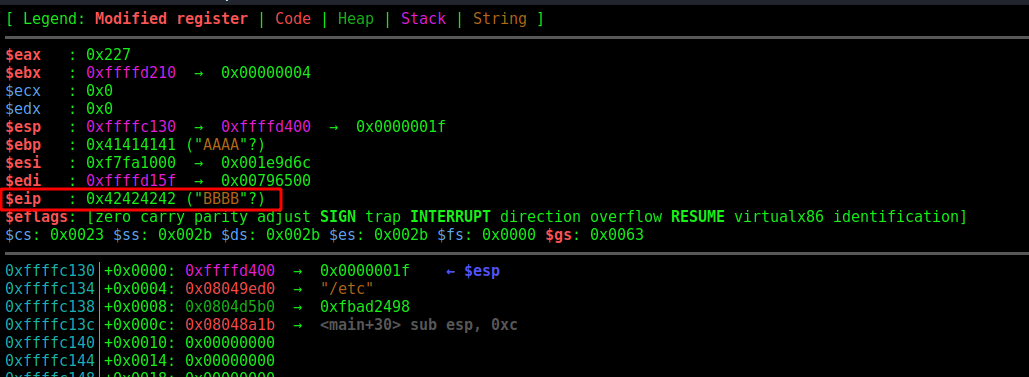Click the "Heap" legend label
This screenshot has width=1029, height=377.
pyautogui.click(x=356, y=18)
